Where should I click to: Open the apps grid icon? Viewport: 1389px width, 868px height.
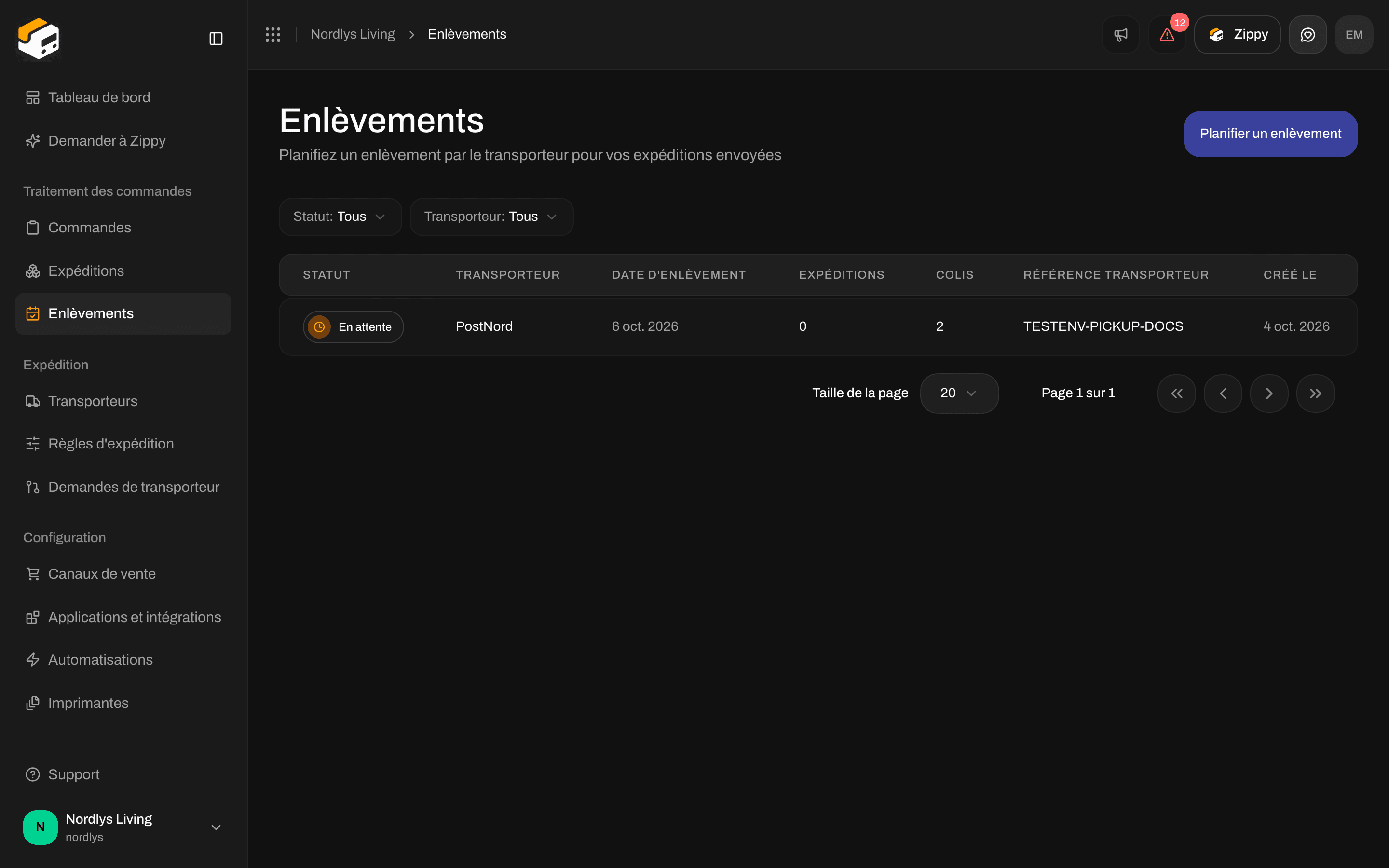coord(272,34)
